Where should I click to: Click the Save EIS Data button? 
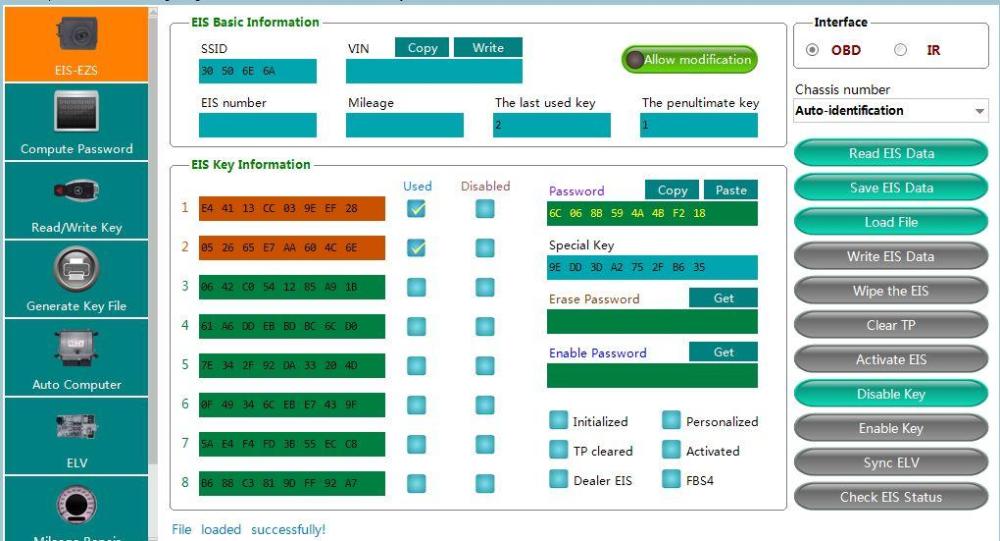click(890, 188)
